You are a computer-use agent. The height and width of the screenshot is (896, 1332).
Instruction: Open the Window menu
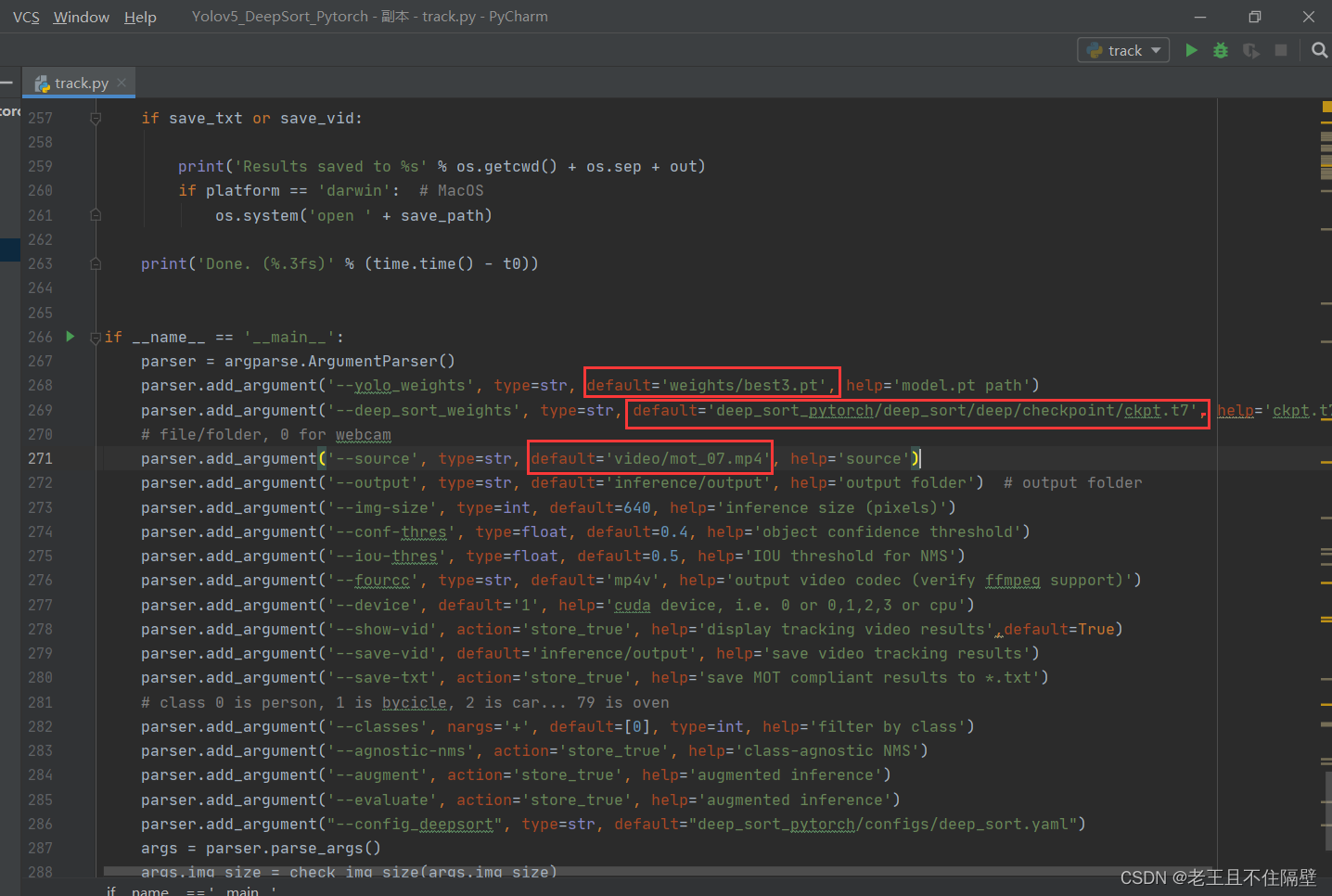[82, 17]
